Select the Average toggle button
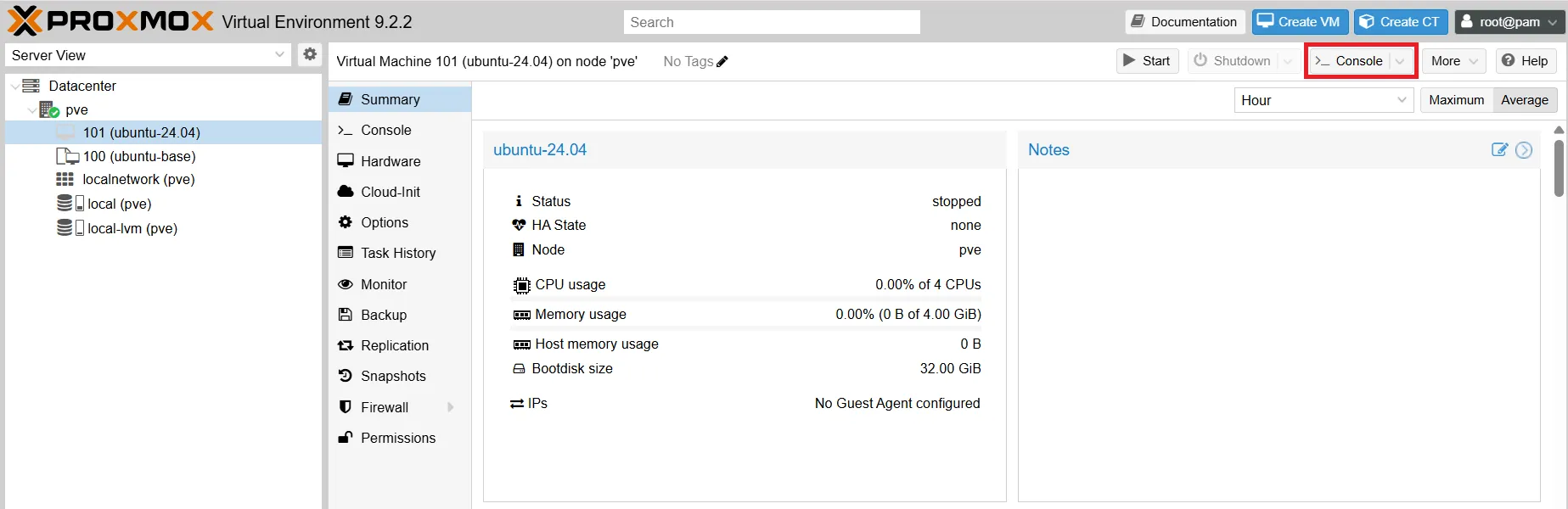The width and height of the screenshot is (1568, 509). tap(1525, 100)
